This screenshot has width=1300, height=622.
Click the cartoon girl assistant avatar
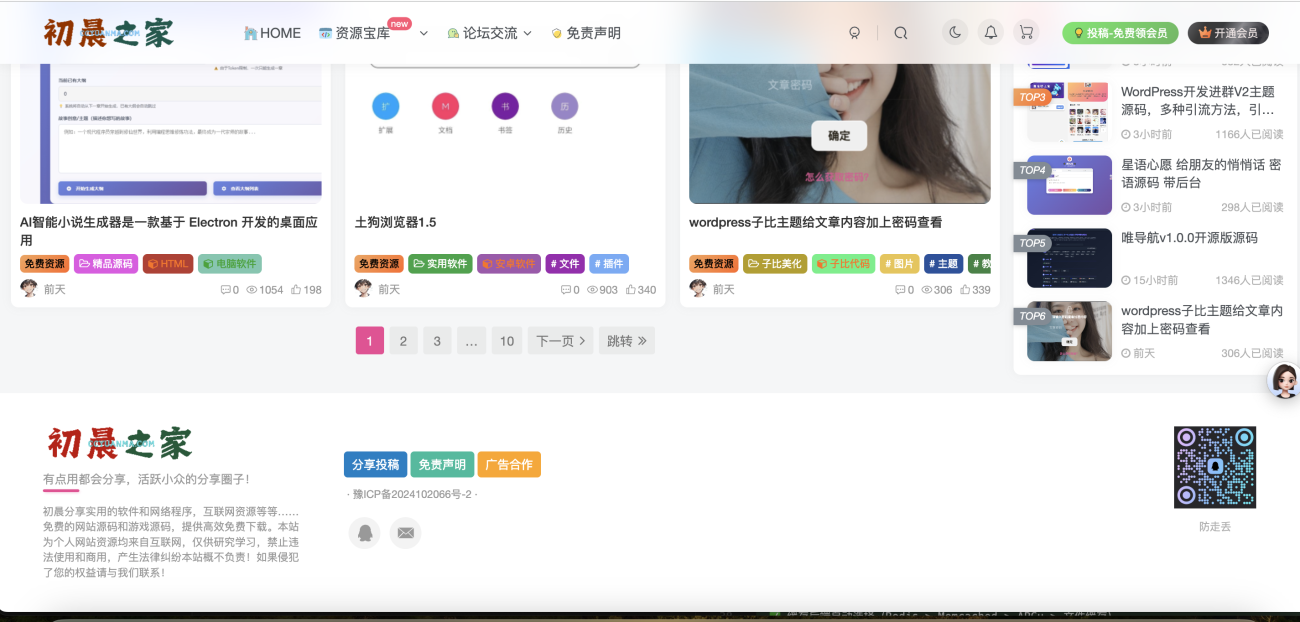[x=1283, y=380]
